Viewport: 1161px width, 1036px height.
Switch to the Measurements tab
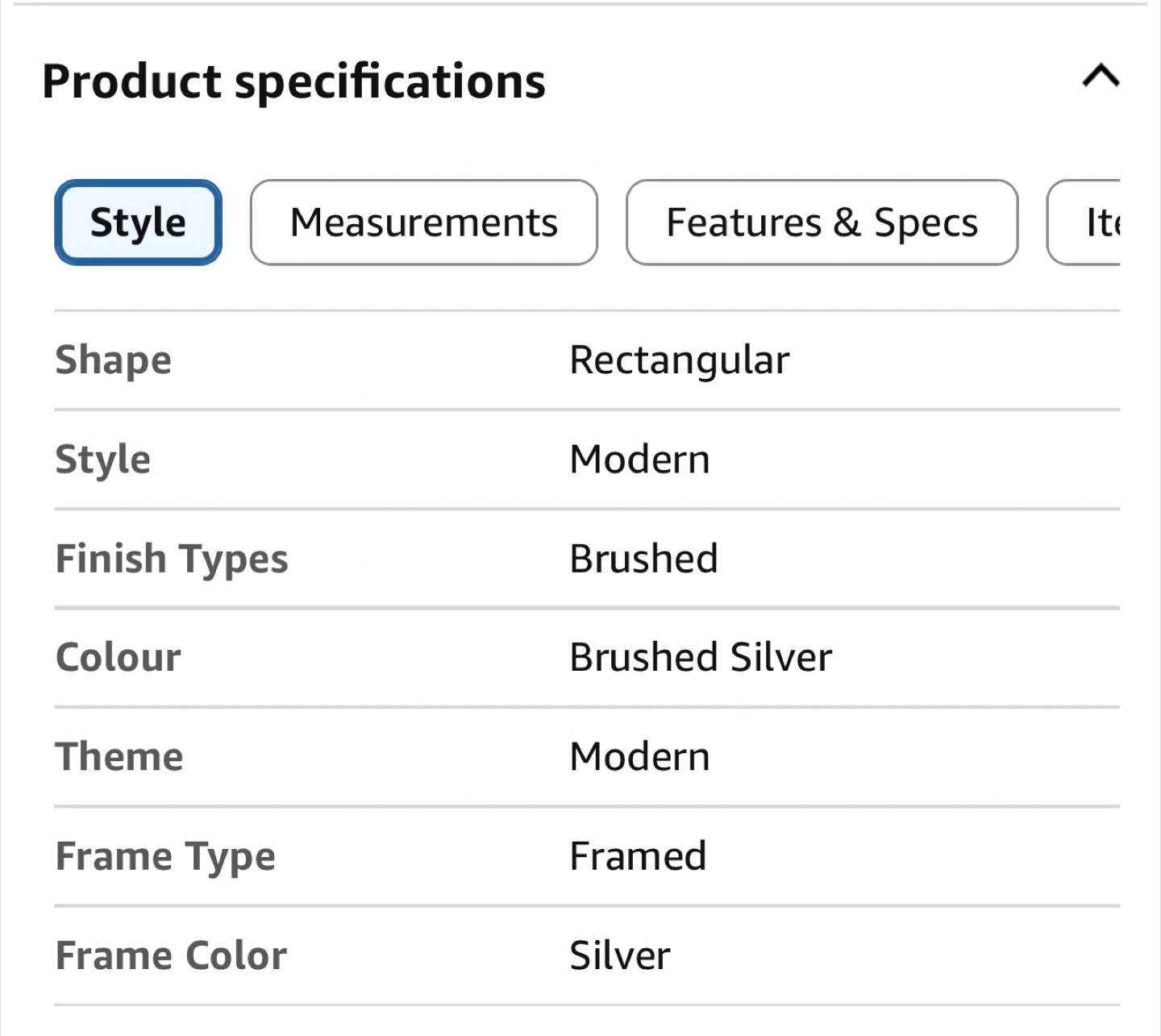(424, 223)
